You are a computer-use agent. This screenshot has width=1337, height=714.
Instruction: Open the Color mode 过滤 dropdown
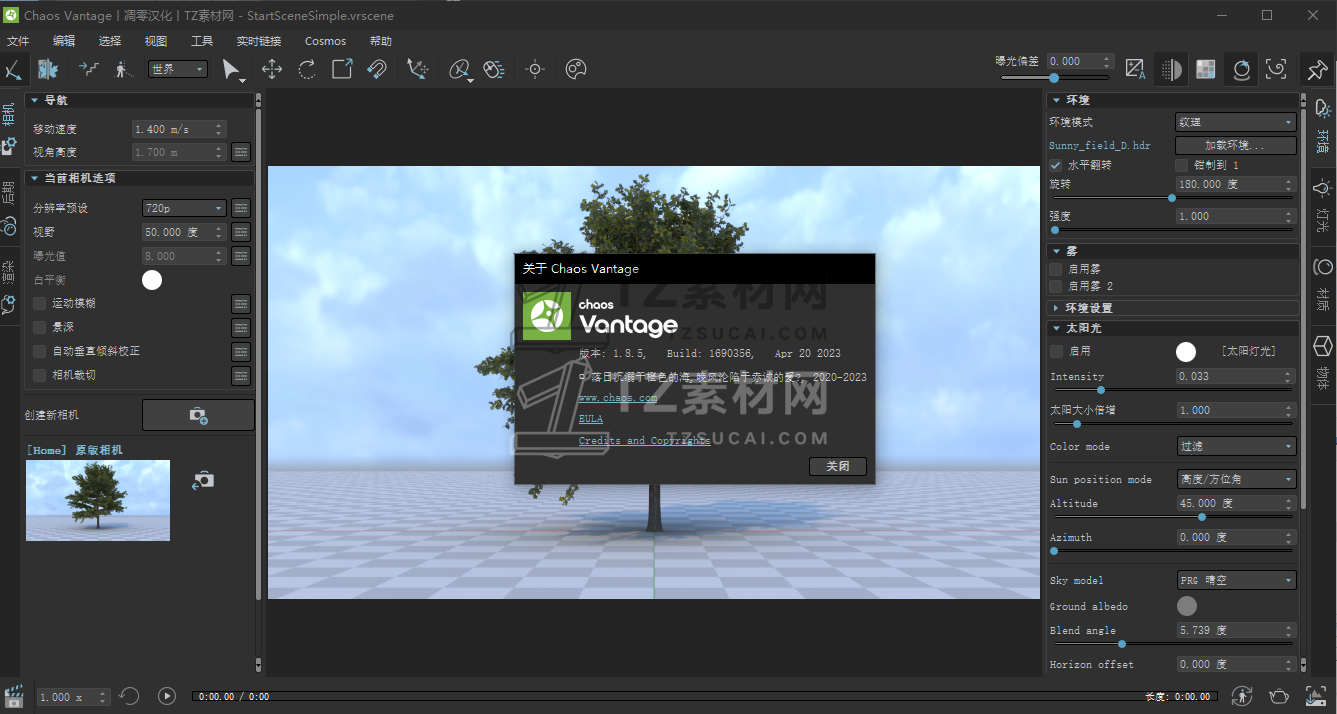1236,446
